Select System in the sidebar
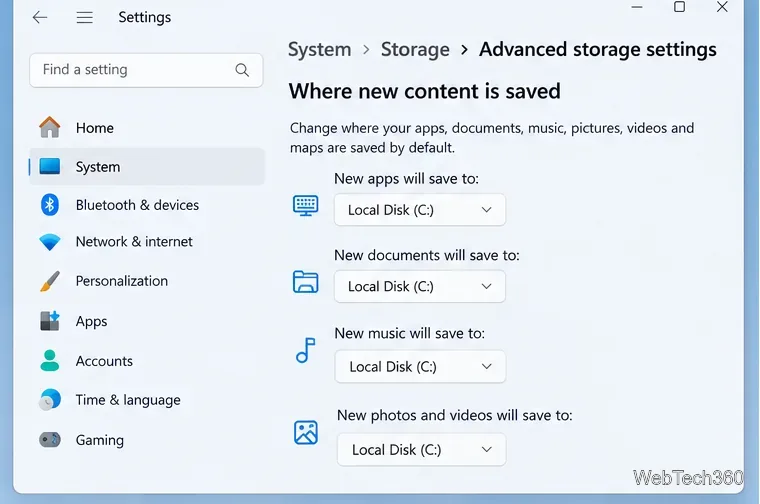Image resolution: width=760 pixels, height=504 pixels. [x=146, y=167]
